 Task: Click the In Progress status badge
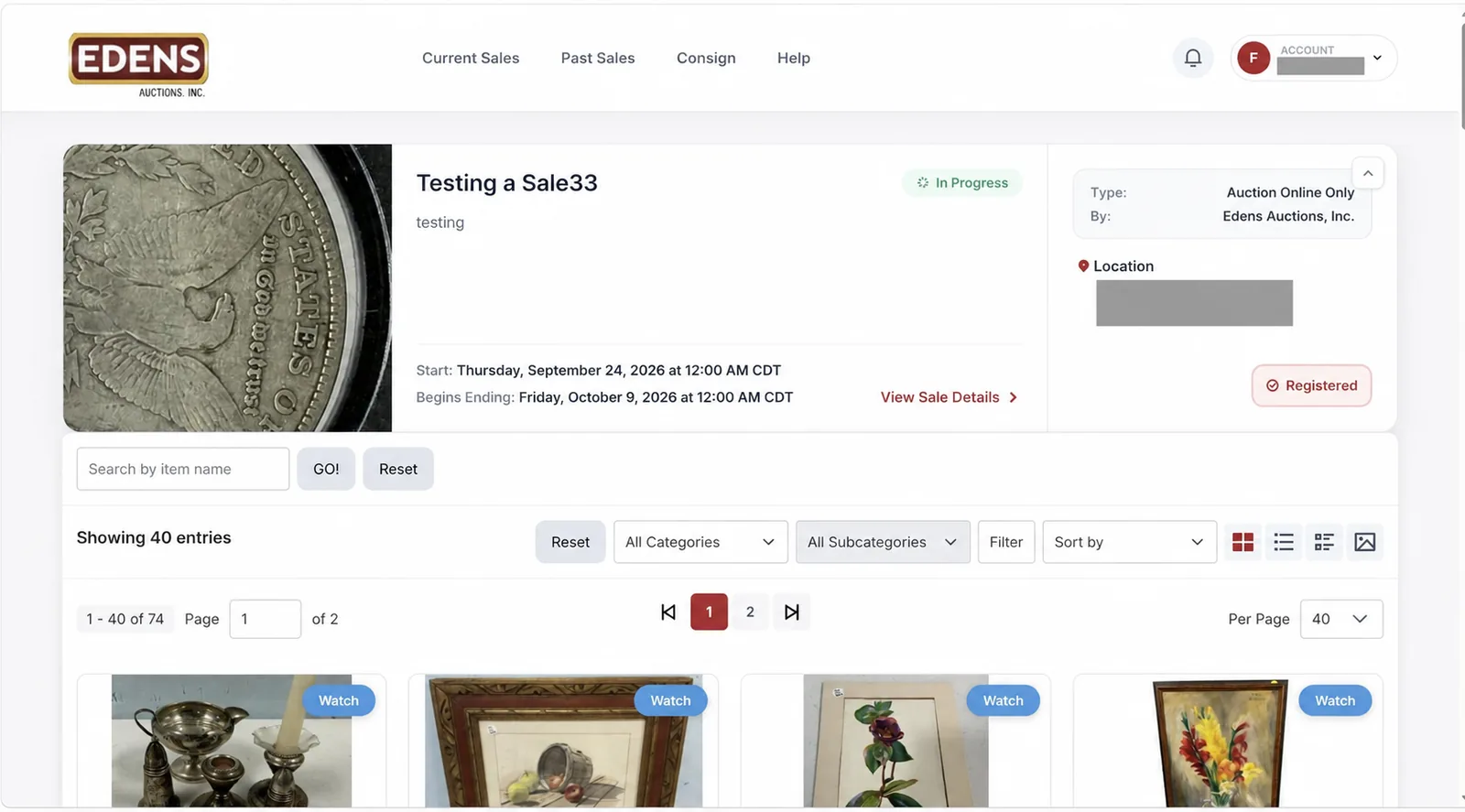[962, 183]
